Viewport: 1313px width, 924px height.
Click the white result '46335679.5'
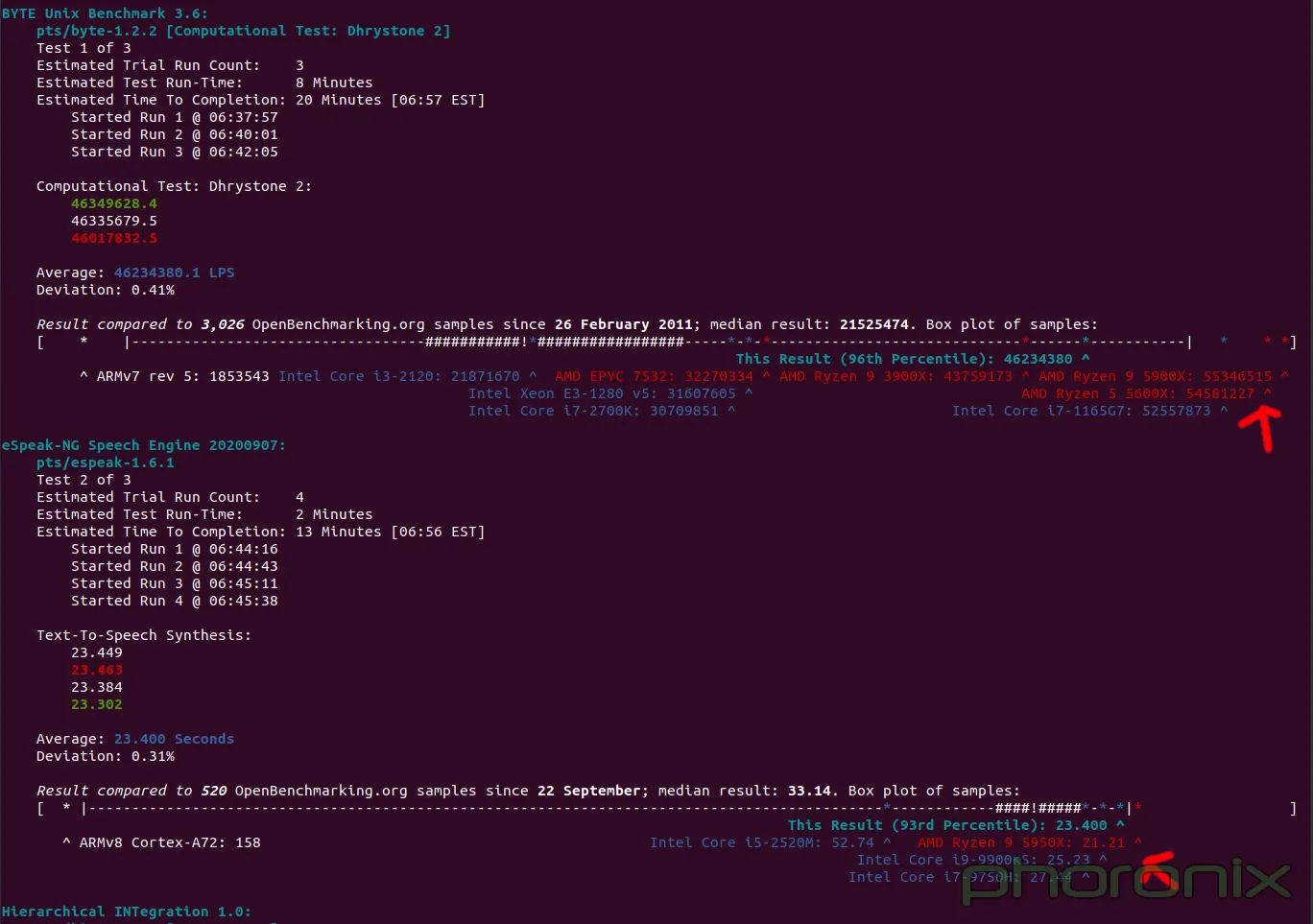(114, 221)
